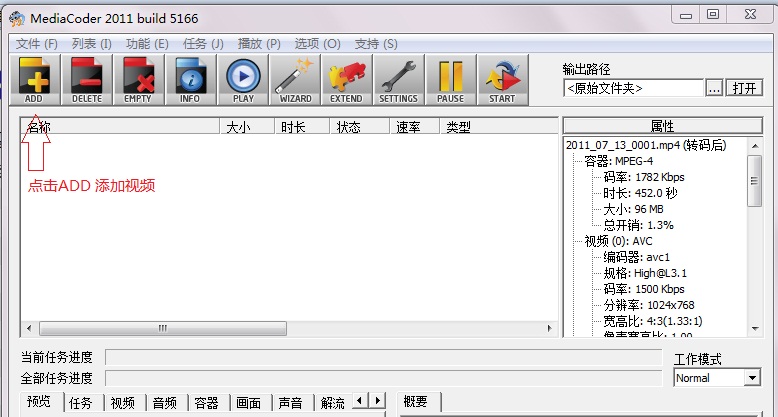Click the EMPTY list icon
The image size is (778, 417).
[138, 80]
